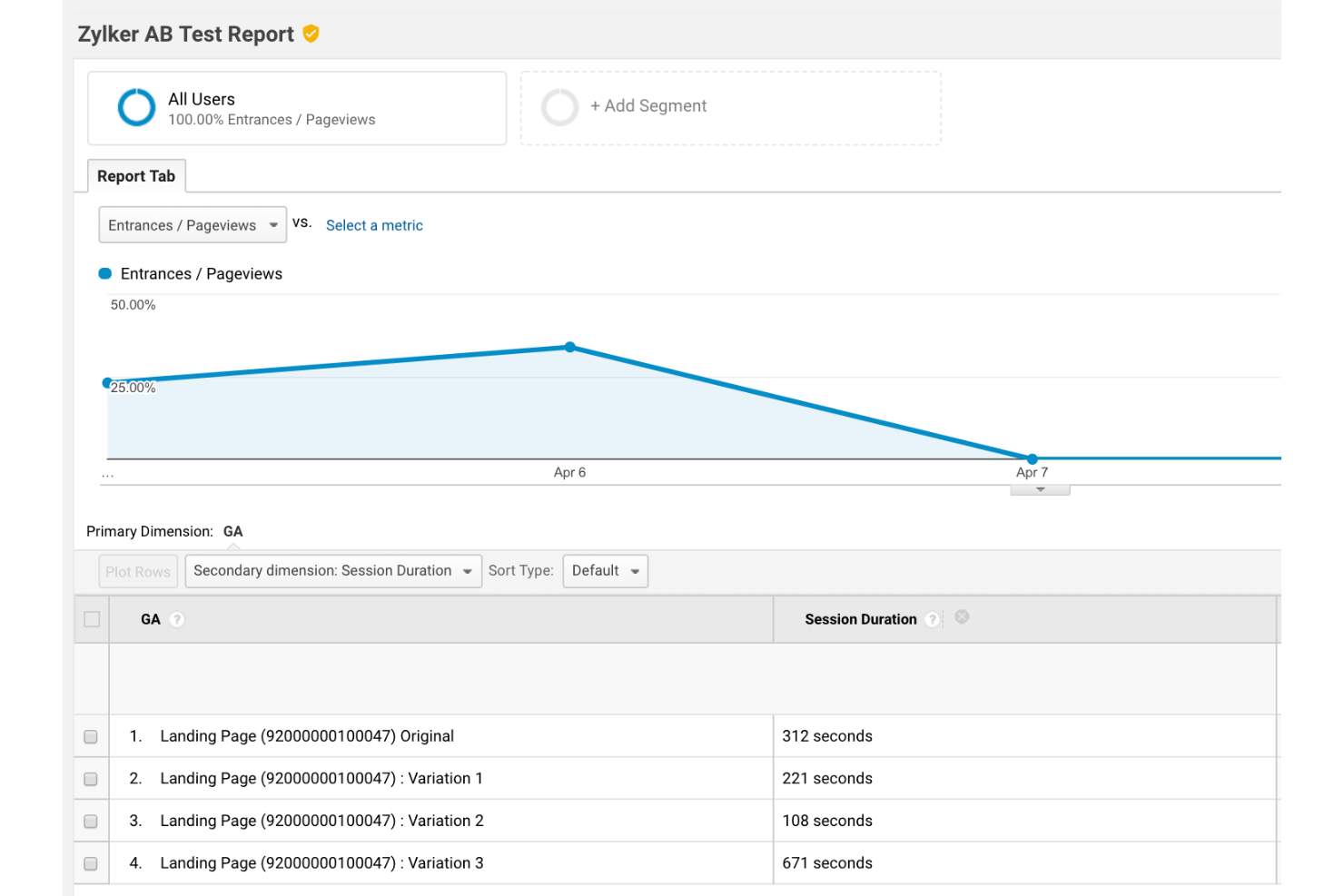Click the 221 seconds cell
The width and height of the screenshot is (1344, 896).
[x=827, y=779]
